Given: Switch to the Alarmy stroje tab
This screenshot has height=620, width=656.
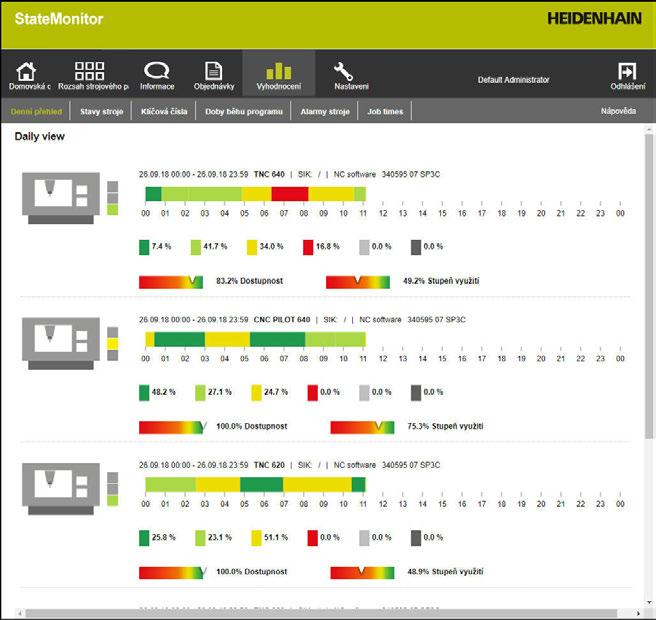Looking at the screenshot, I should [x=325, y=111].
